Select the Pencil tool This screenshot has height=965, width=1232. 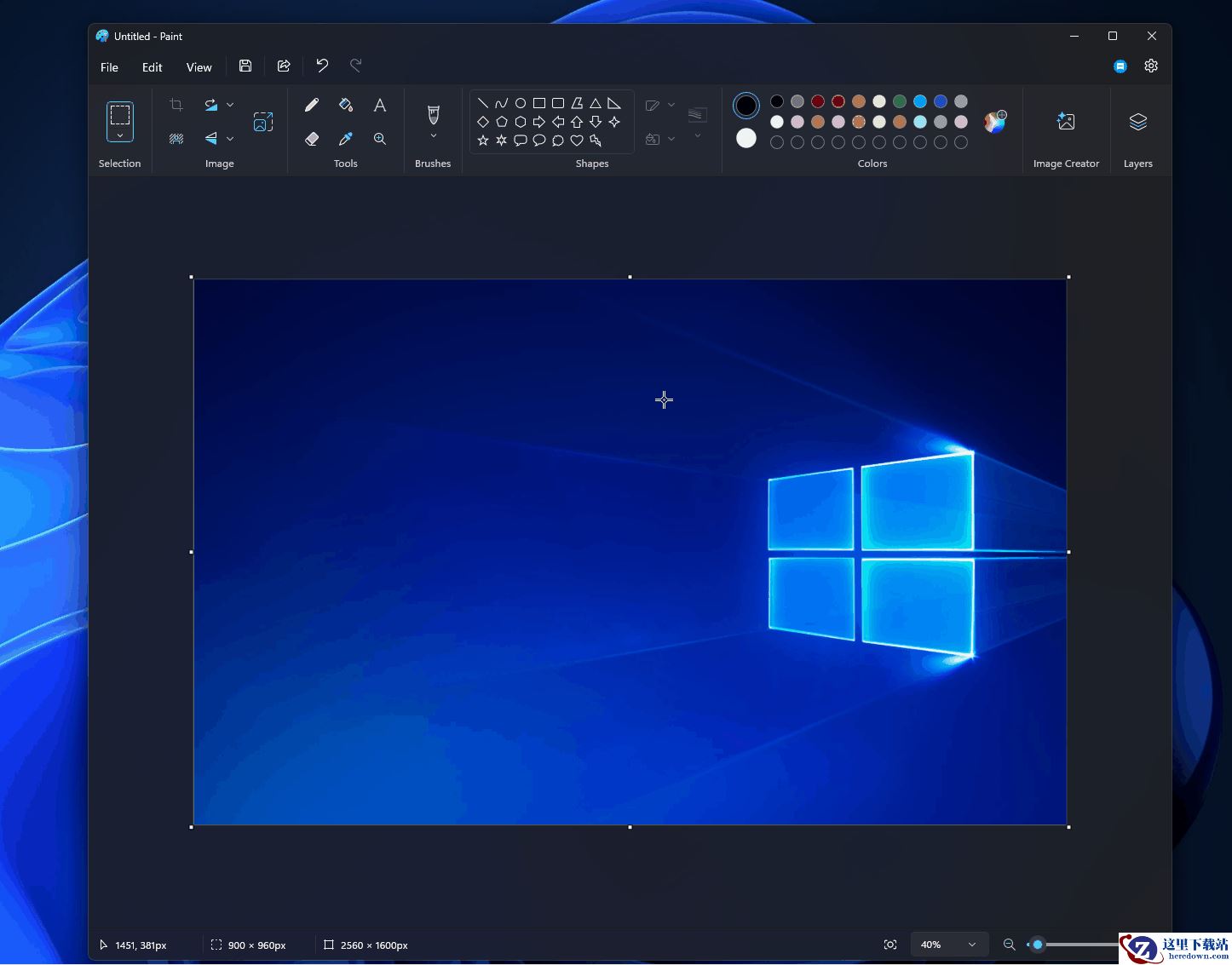tap(312, 105)
